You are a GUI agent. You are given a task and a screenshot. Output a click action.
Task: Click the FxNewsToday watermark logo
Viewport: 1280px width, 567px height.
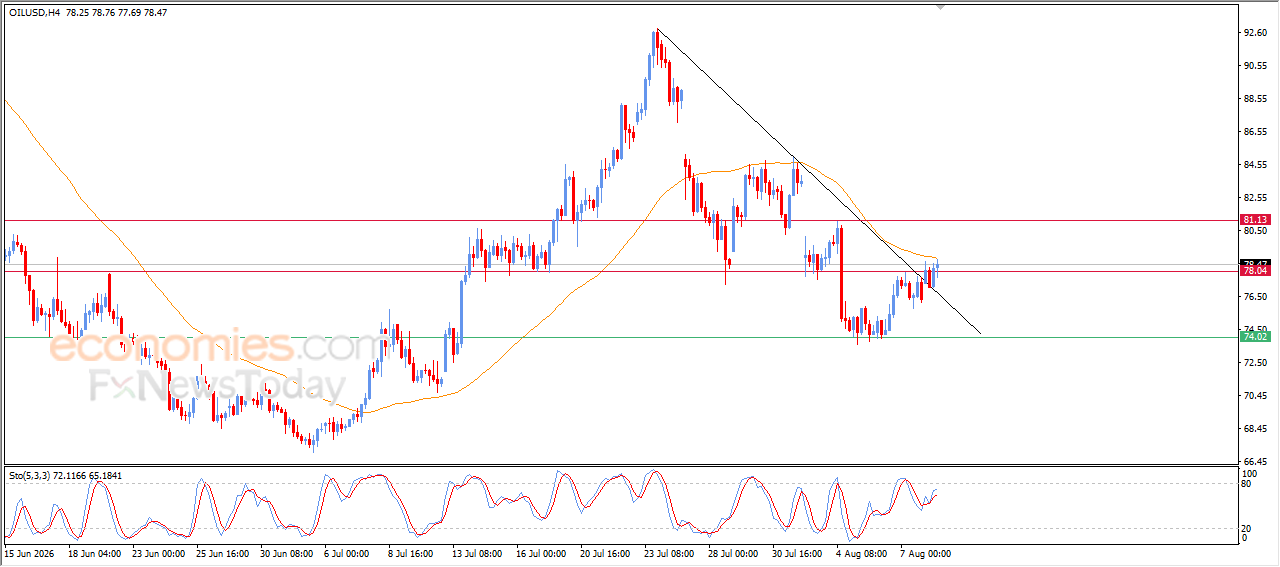tap(217, 385)
